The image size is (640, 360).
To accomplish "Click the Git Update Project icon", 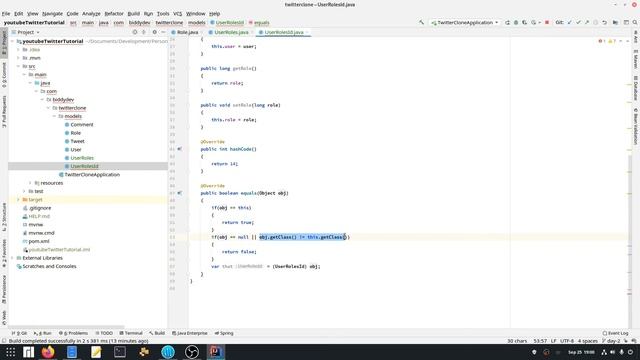I will [x=570, y=22].
